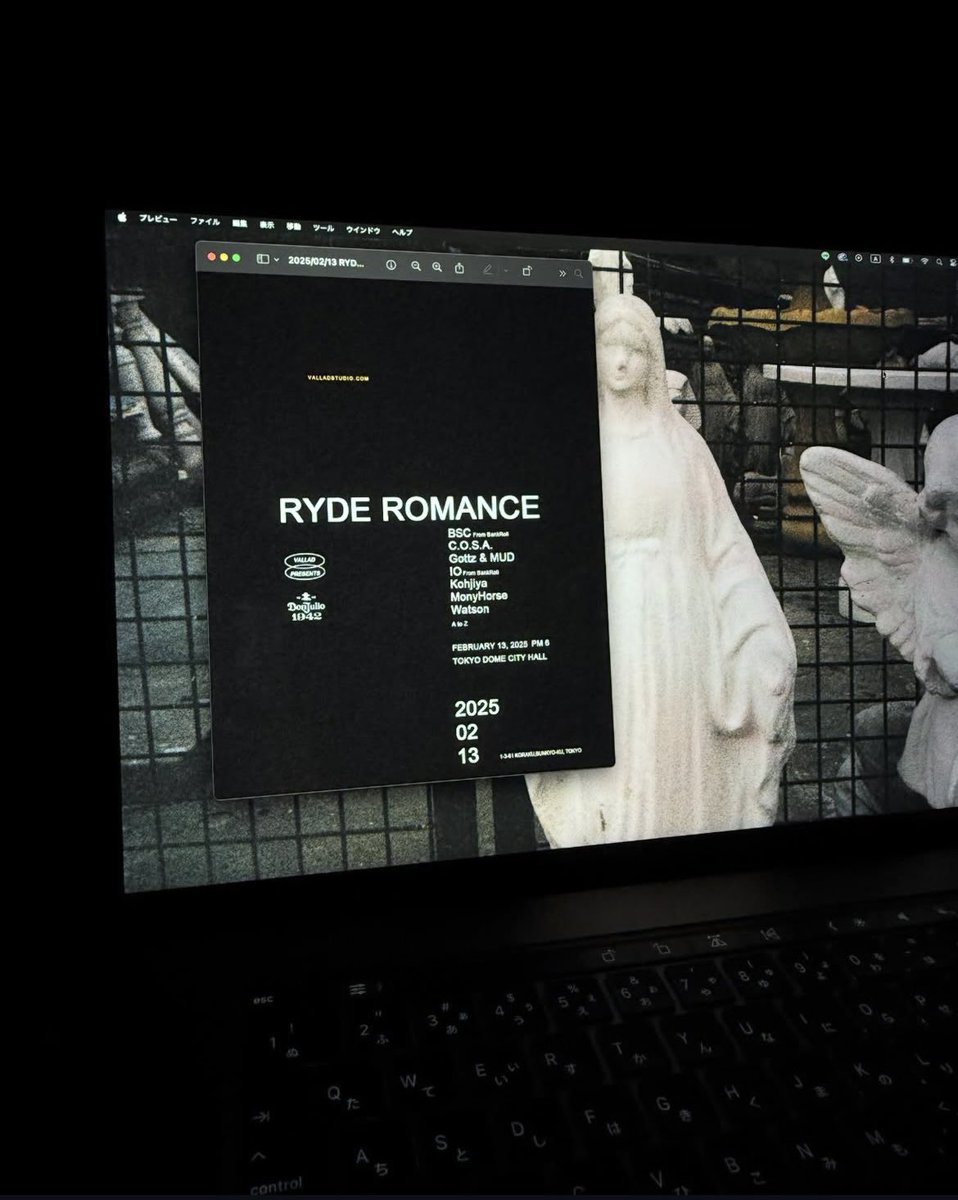Close the Preview window with red button
The image size is (958, 1200).
211,257
